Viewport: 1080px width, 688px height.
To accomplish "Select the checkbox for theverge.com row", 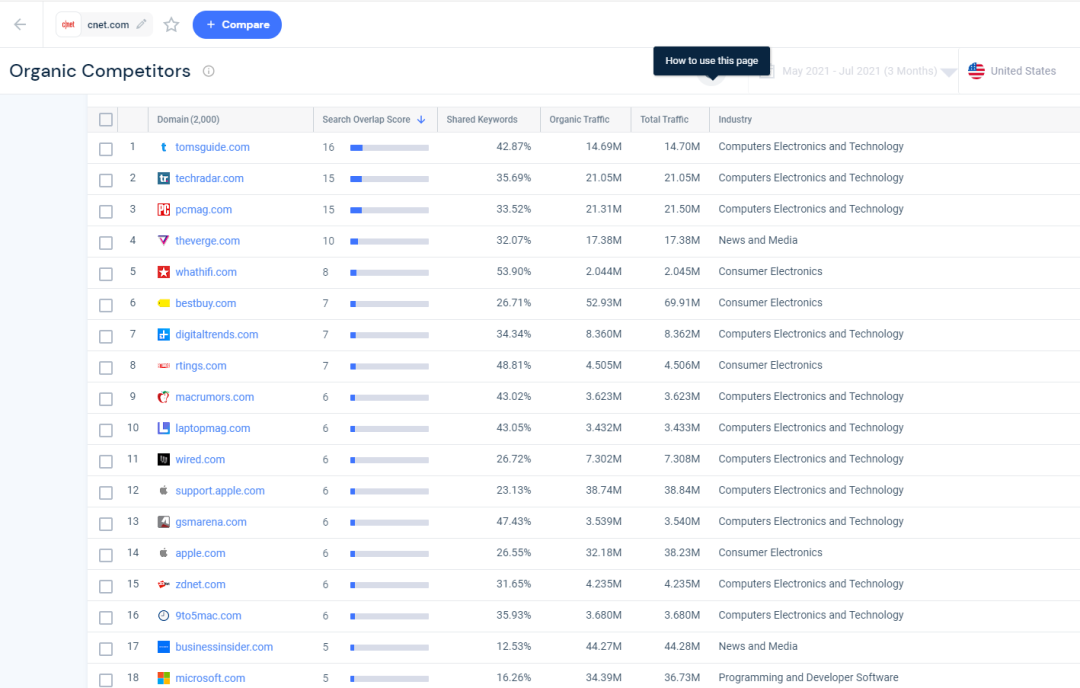I will (x=106, y=242).
